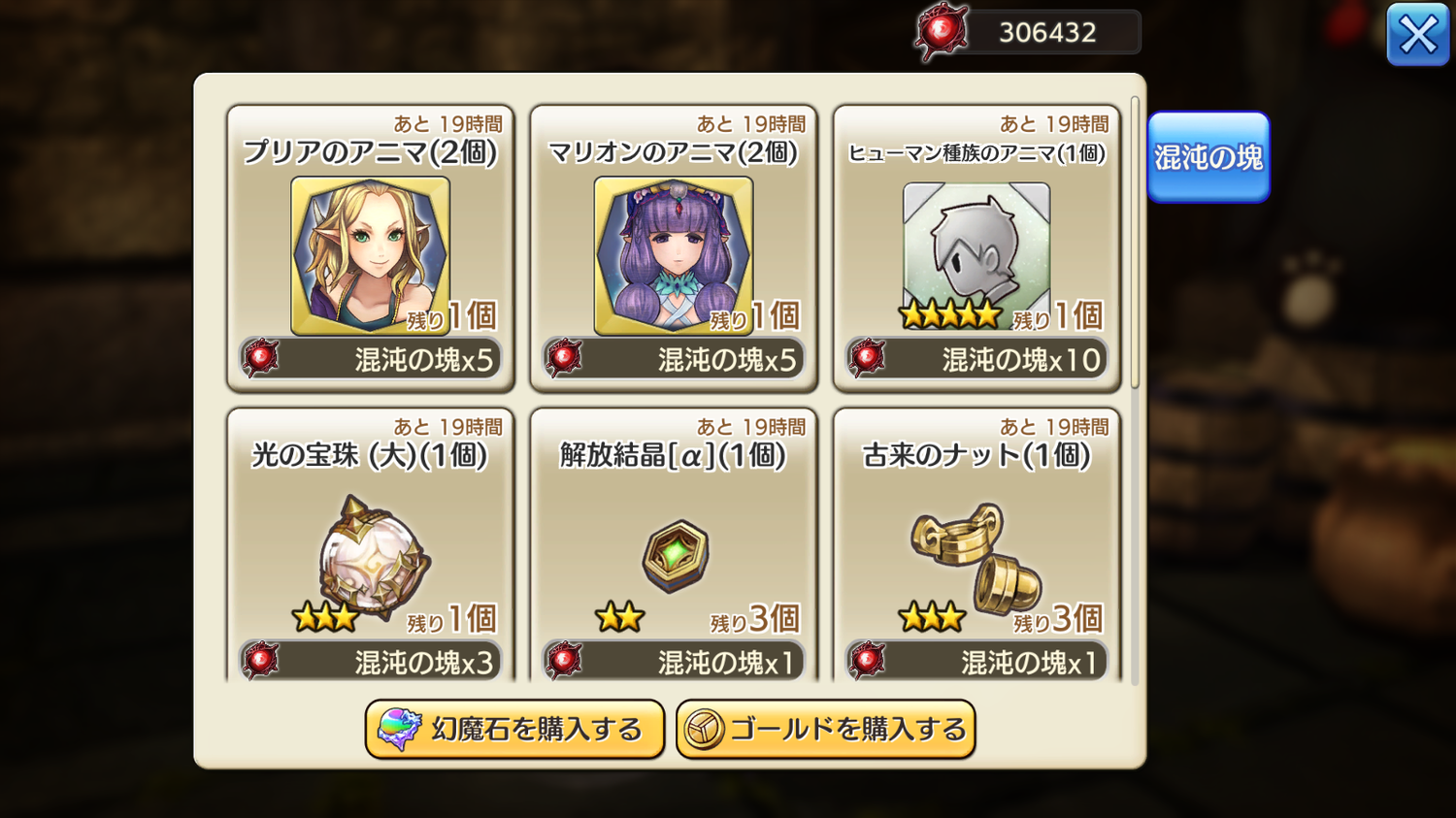Viewport: 1456px width, 818px height.
Task: Click the coin icon on ゴールド purchase button
Action: [x=704, y=730]
